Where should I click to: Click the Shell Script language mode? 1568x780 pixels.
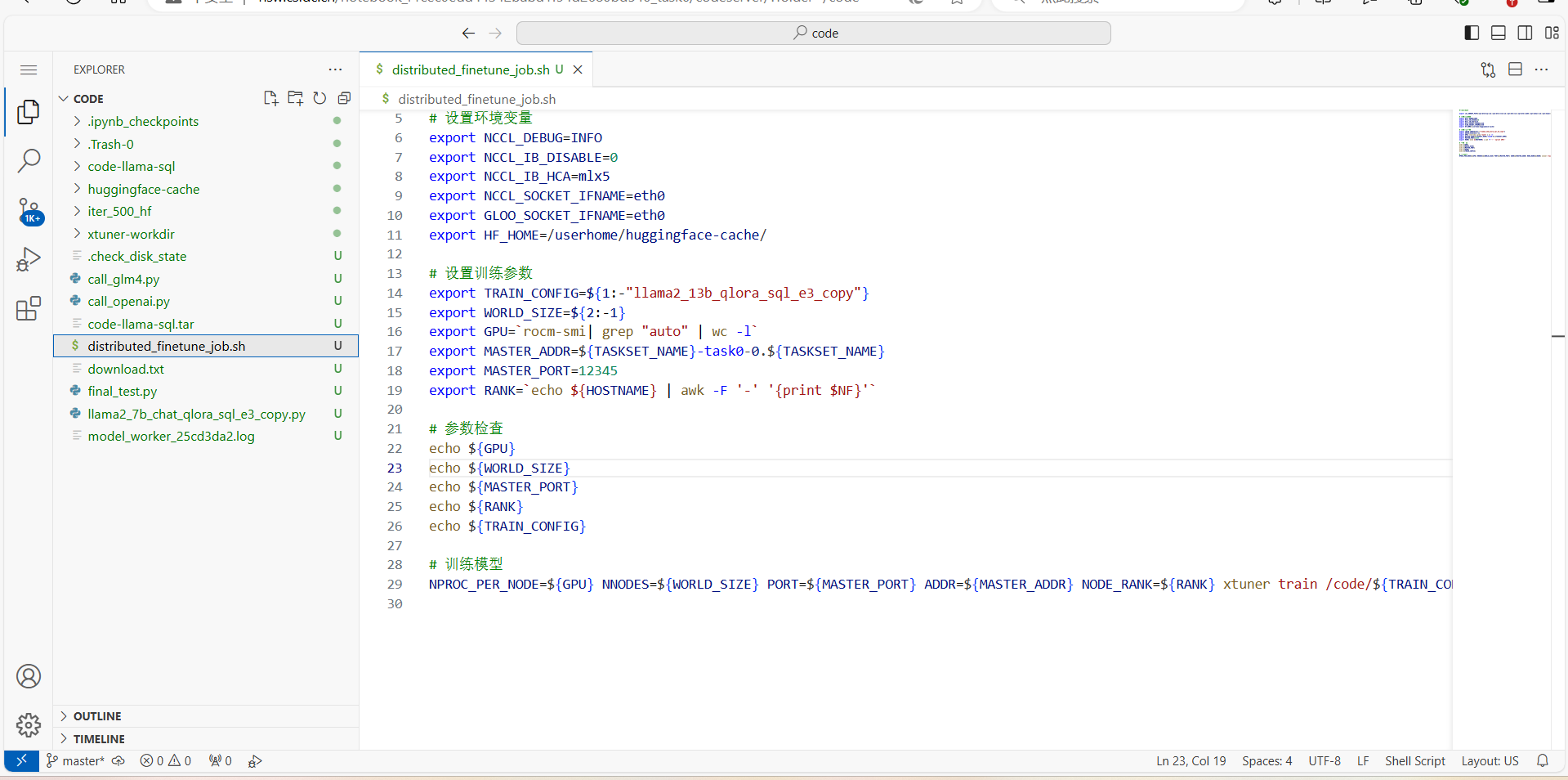(x=1414, y=760)
